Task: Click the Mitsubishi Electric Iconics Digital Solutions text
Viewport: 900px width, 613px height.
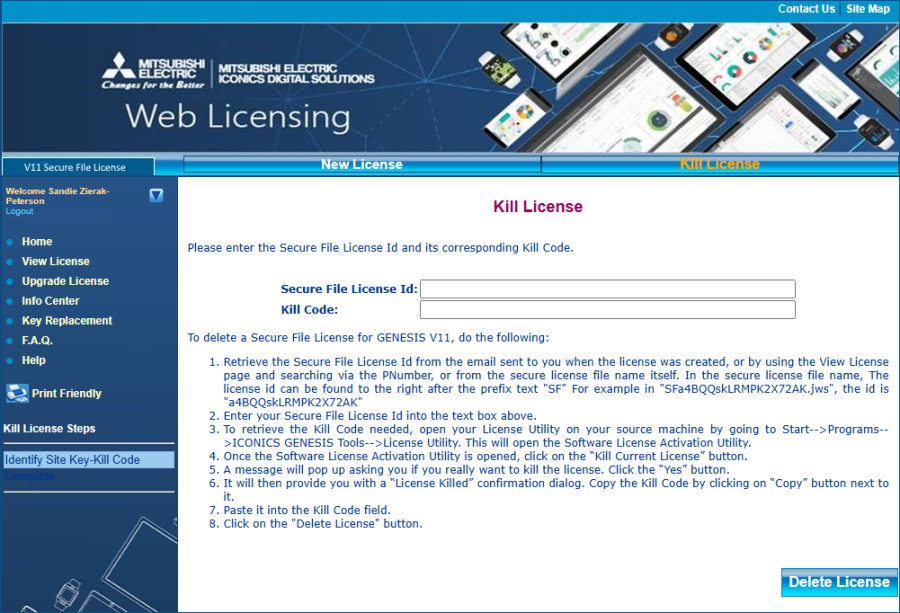Action: pyautogui.click(x=296, y=73)
